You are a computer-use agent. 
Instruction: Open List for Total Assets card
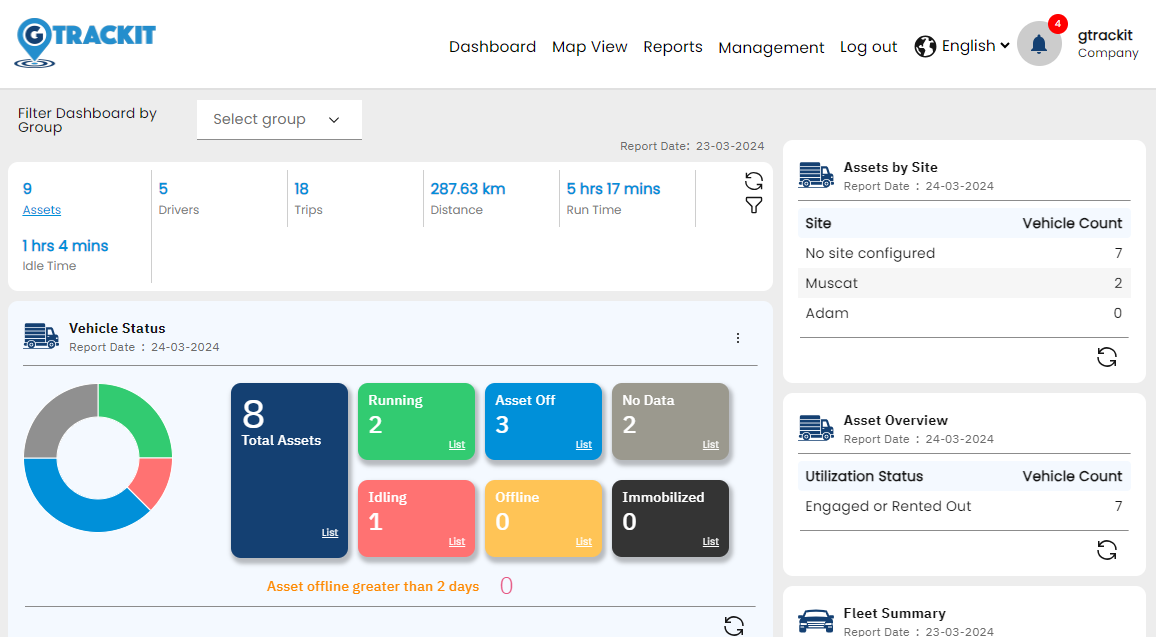(330, 532)
